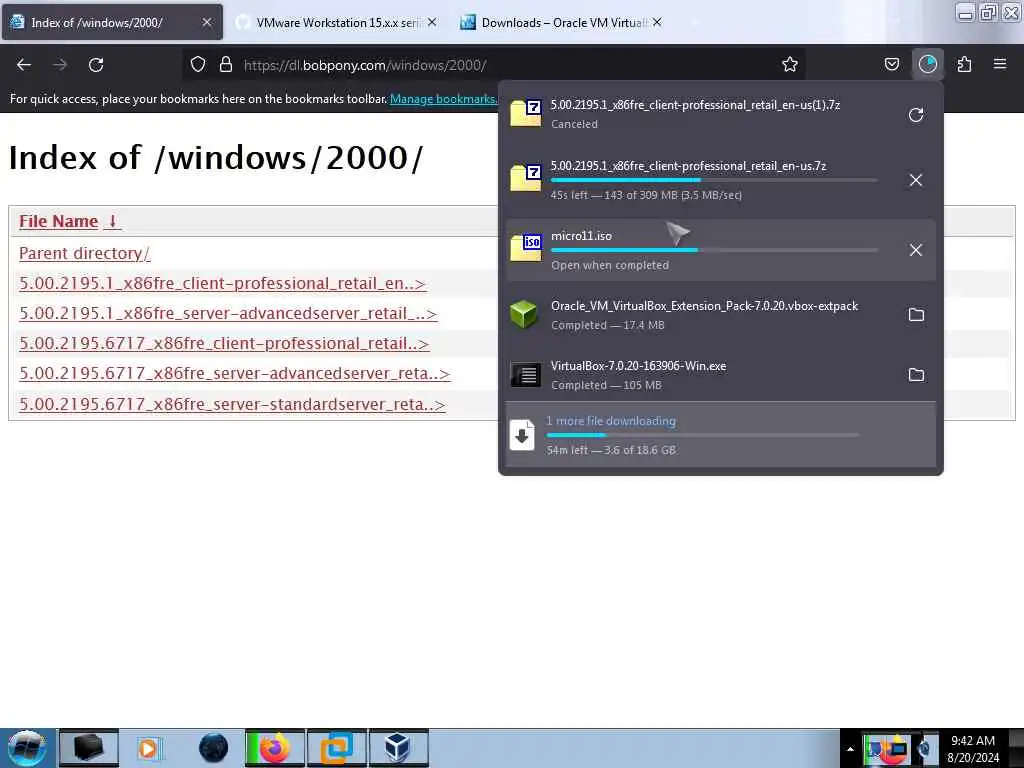
Task: Click the Windows Start button
Action: [26, 748]
